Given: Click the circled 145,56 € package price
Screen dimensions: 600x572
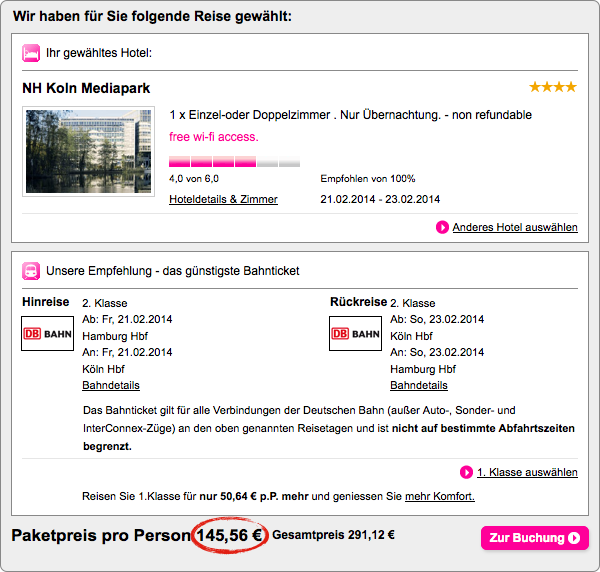Looking at the screenshot, I should (229, 536).
